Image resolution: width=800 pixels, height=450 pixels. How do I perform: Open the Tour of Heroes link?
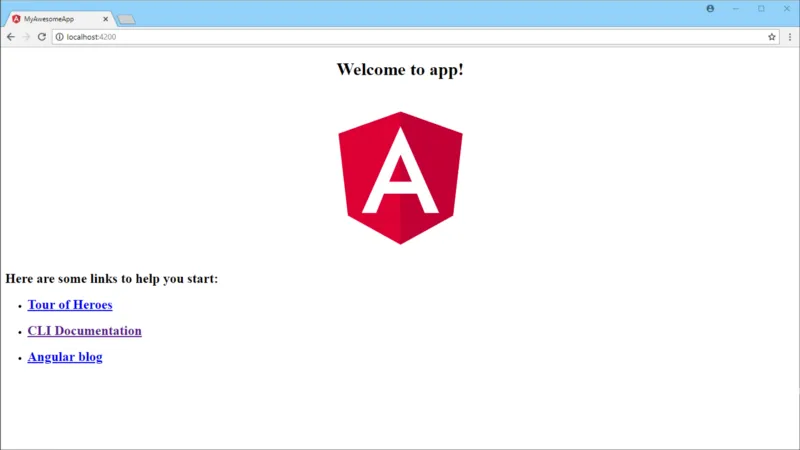[70, 305]
